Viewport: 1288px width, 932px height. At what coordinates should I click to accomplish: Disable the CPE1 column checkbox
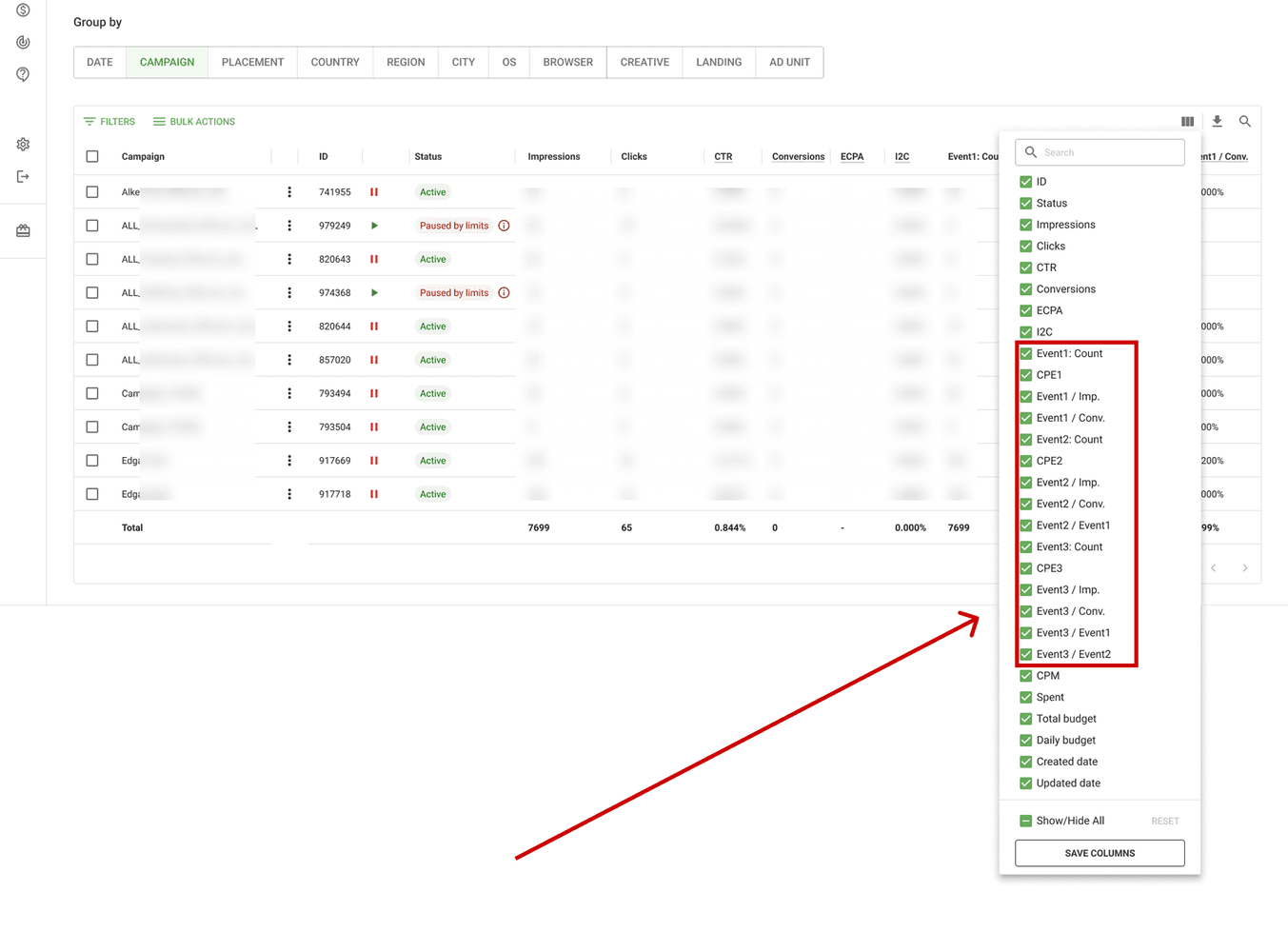[1027, 374]
